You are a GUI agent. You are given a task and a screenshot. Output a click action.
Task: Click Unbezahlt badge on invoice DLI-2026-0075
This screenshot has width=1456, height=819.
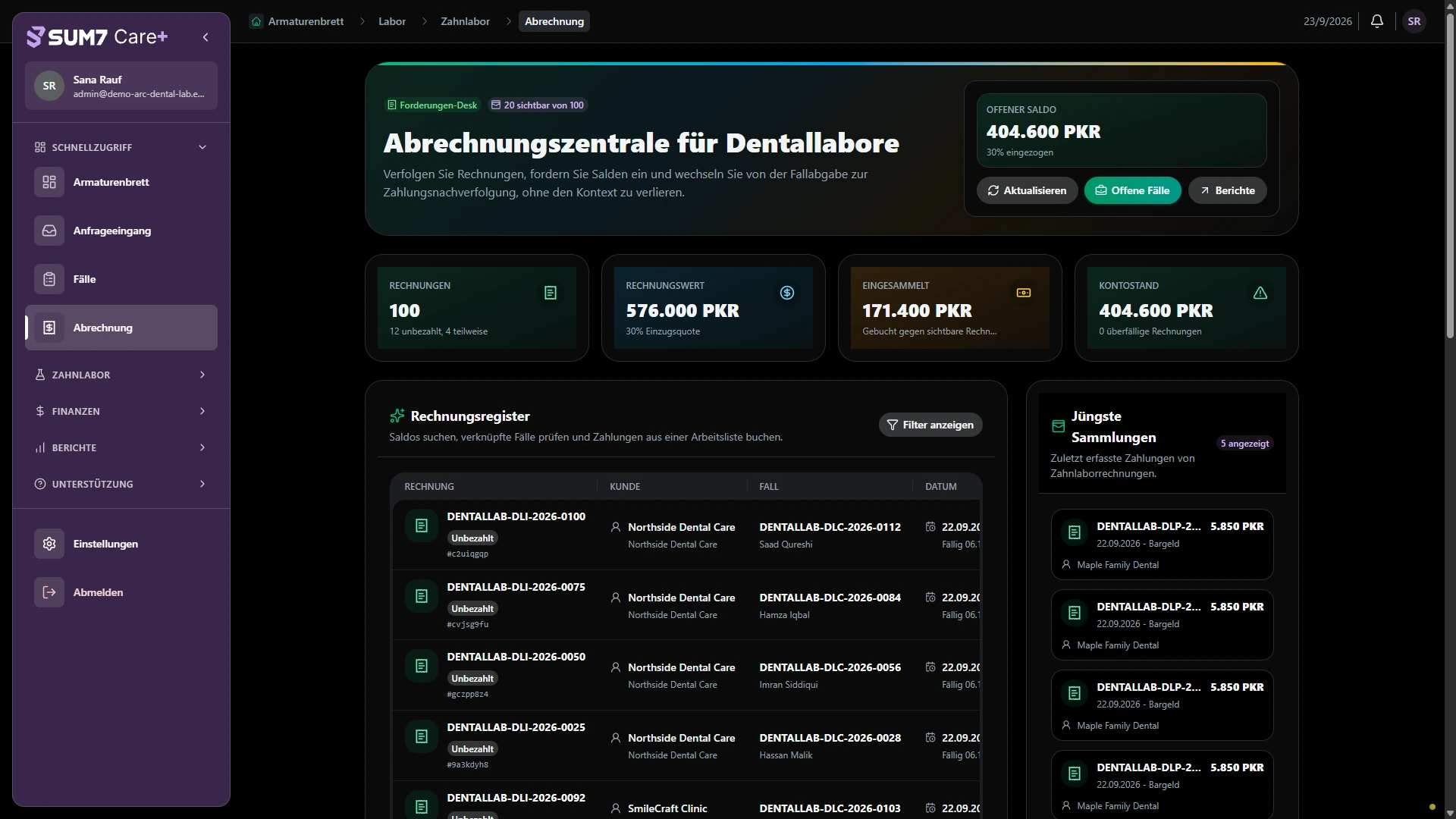click(x=472, y=608)
